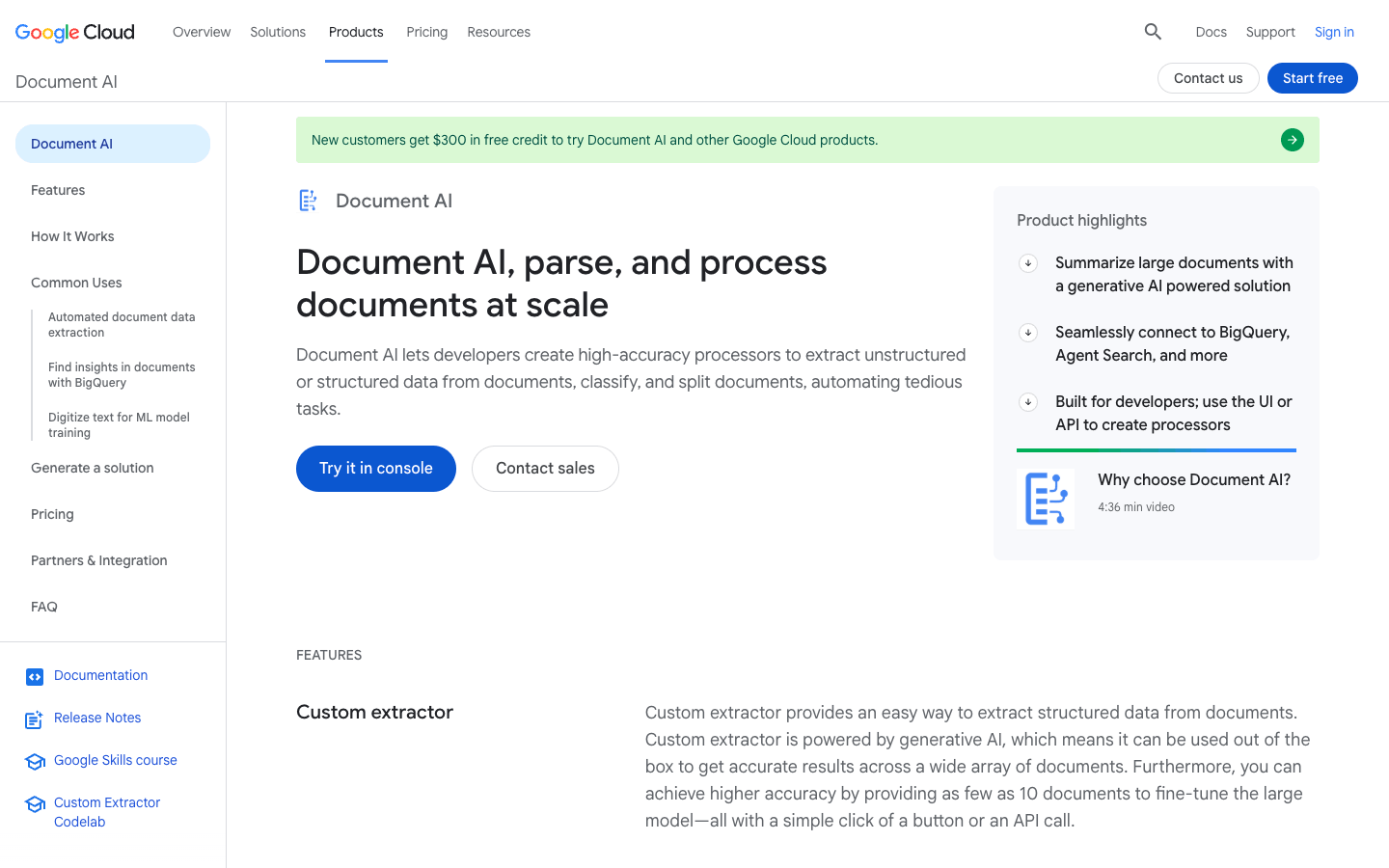Go to Partners & Integration
Screen dimensions: 1389x868
pos(99,560)
